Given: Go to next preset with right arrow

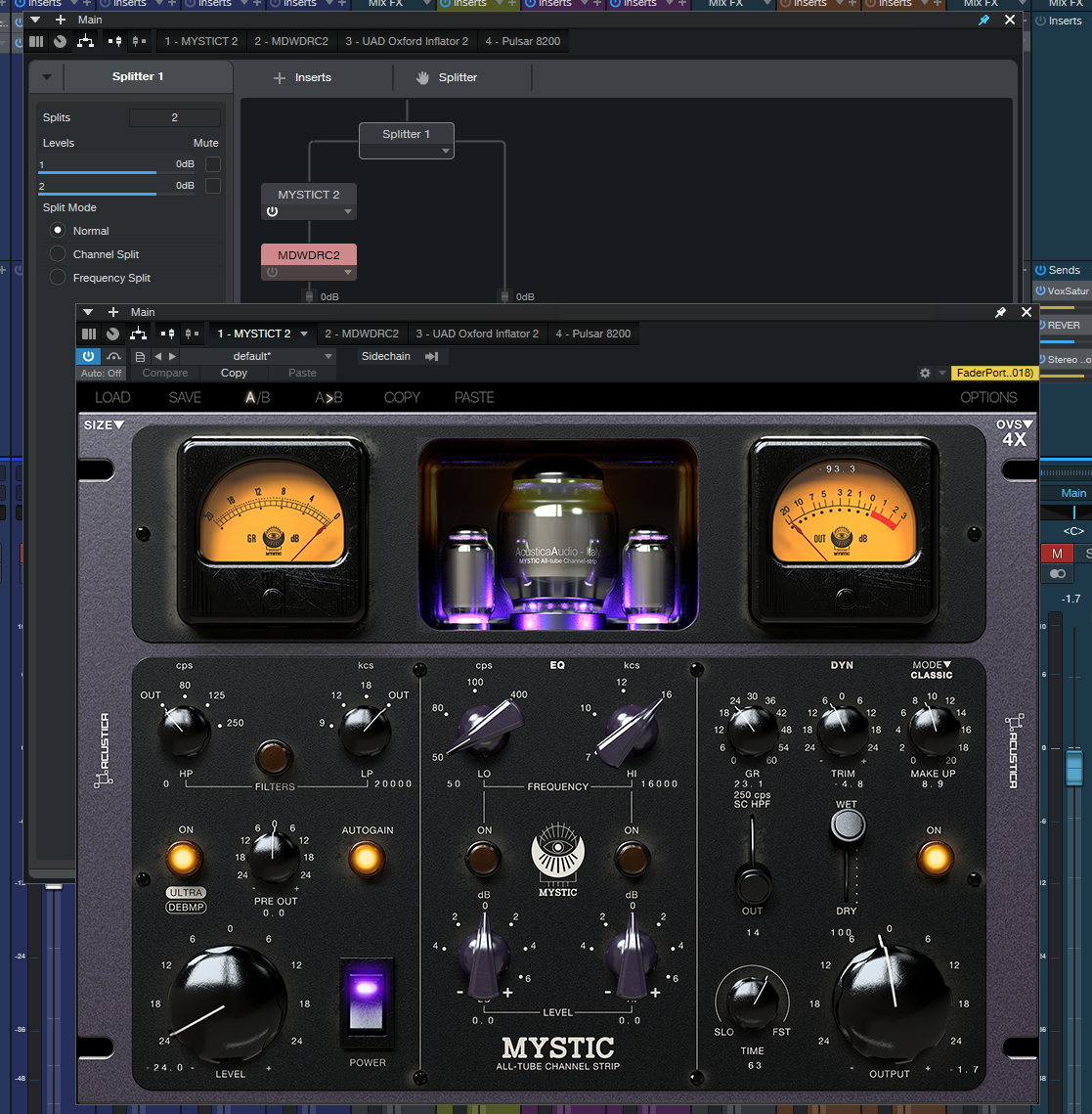Looking at the screenshot, I should 172,357.
